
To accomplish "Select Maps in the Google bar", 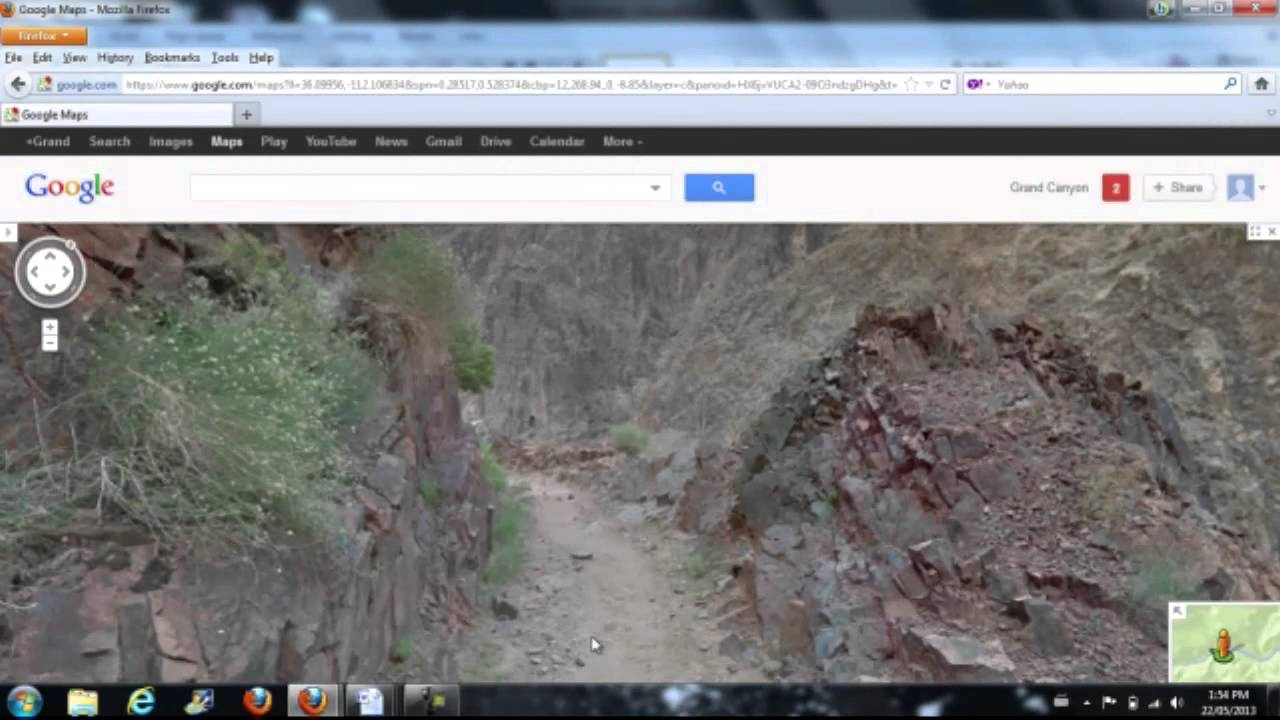I will (227, 141).
